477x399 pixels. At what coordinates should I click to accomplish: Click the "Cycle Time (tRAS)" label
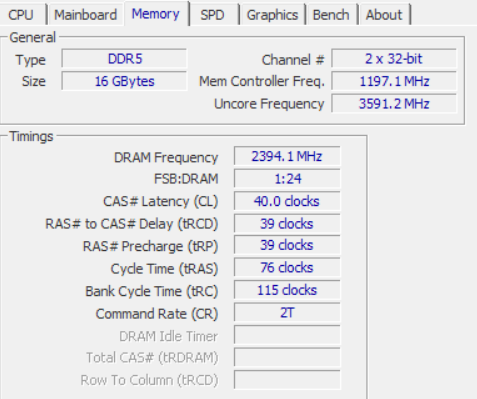164,269
